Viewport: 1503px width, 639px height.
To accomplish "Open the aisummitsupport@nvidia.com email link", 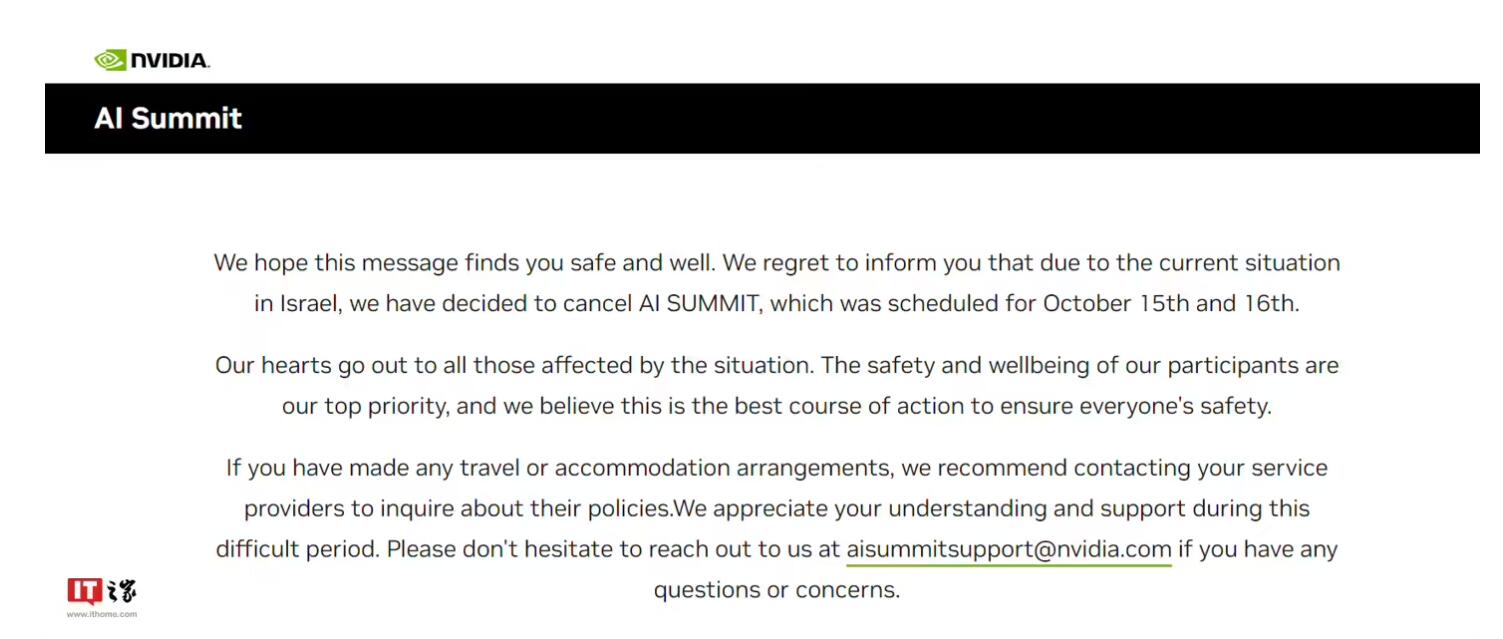I will point(1009,550).
